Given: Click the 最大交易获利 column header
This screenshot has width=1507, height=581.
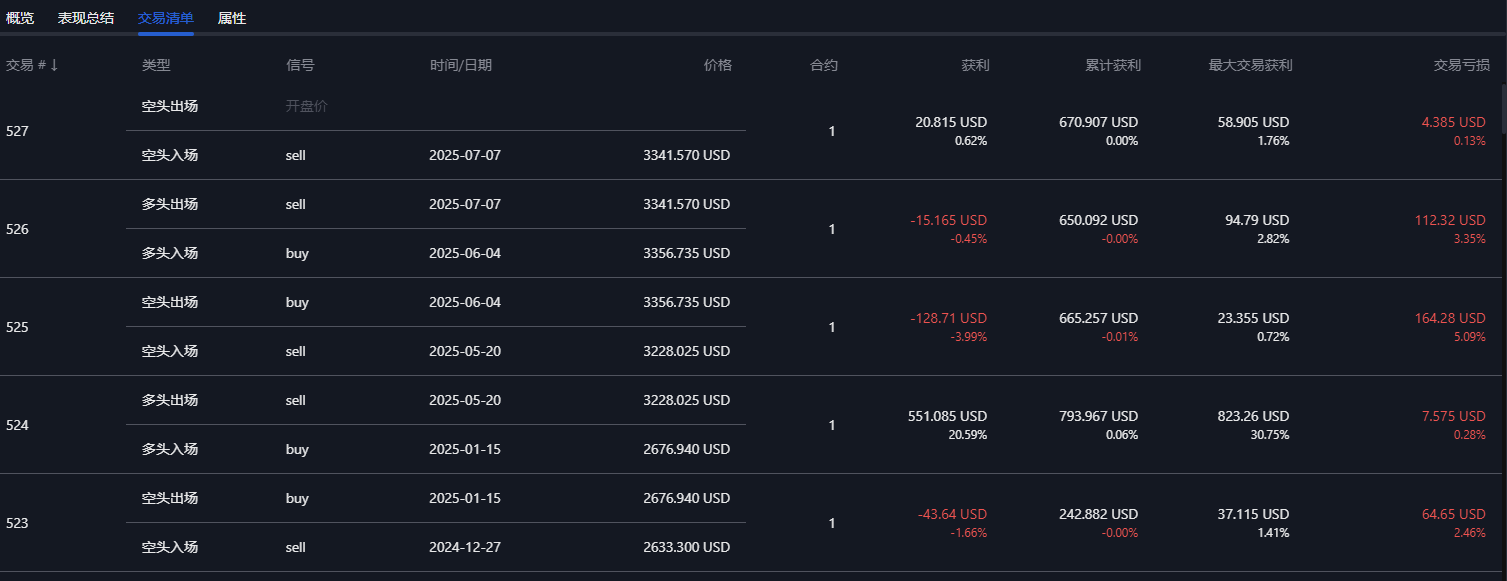Looking at the screenshot, I should [1250, 65].
